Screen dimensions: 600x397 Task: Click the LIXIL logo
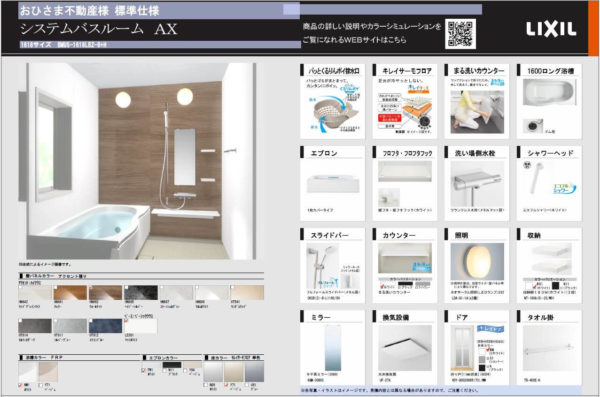click(551, 29)
